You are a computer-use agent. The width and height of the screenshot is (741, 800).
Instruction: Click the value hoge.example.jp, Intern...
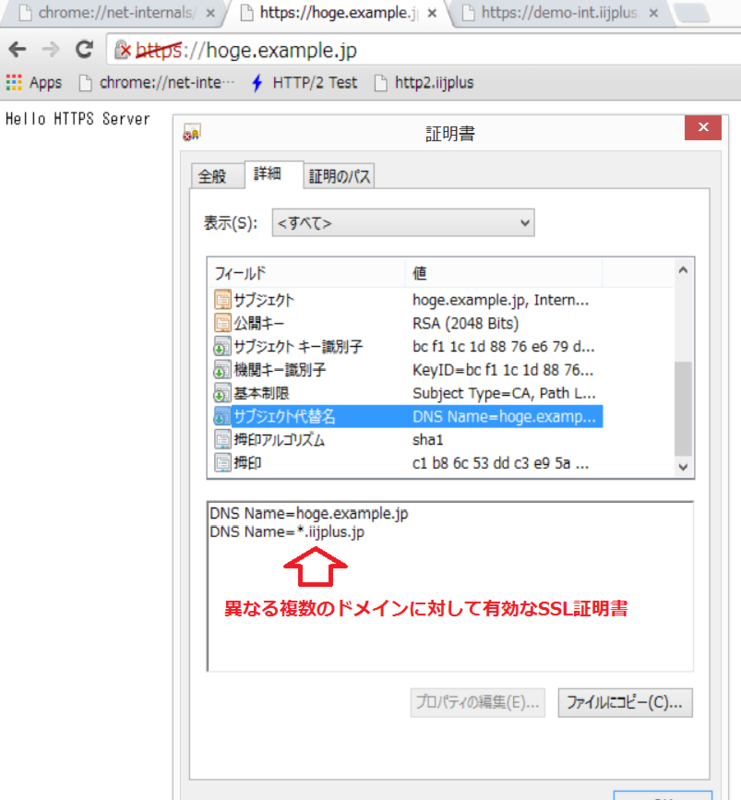pos(500,300)
